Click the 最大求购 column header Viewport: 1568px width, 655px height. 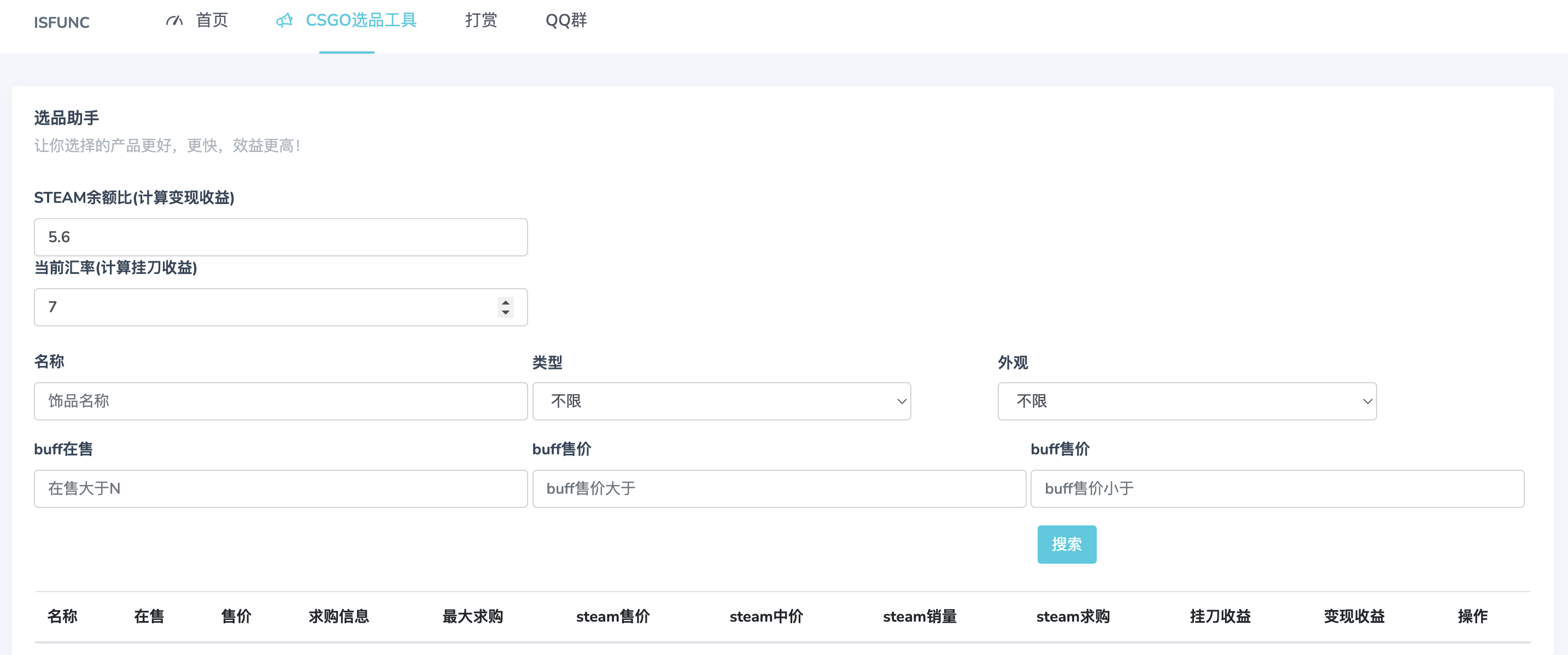pyautogui.click(x=472, y=616)
